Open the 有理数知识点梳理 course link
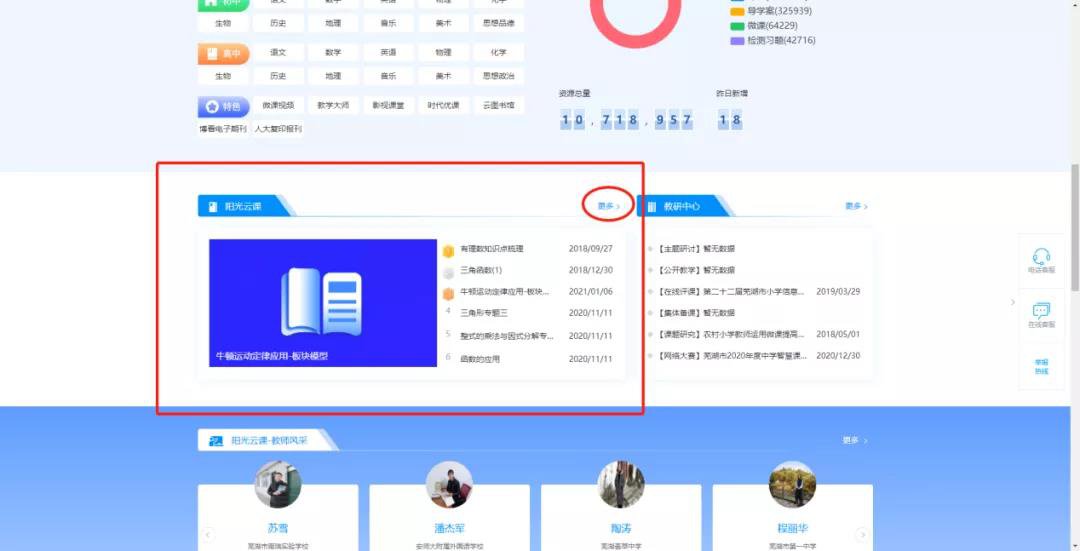1080x551 pixels. pyautogui.click(x=492, y=249)
